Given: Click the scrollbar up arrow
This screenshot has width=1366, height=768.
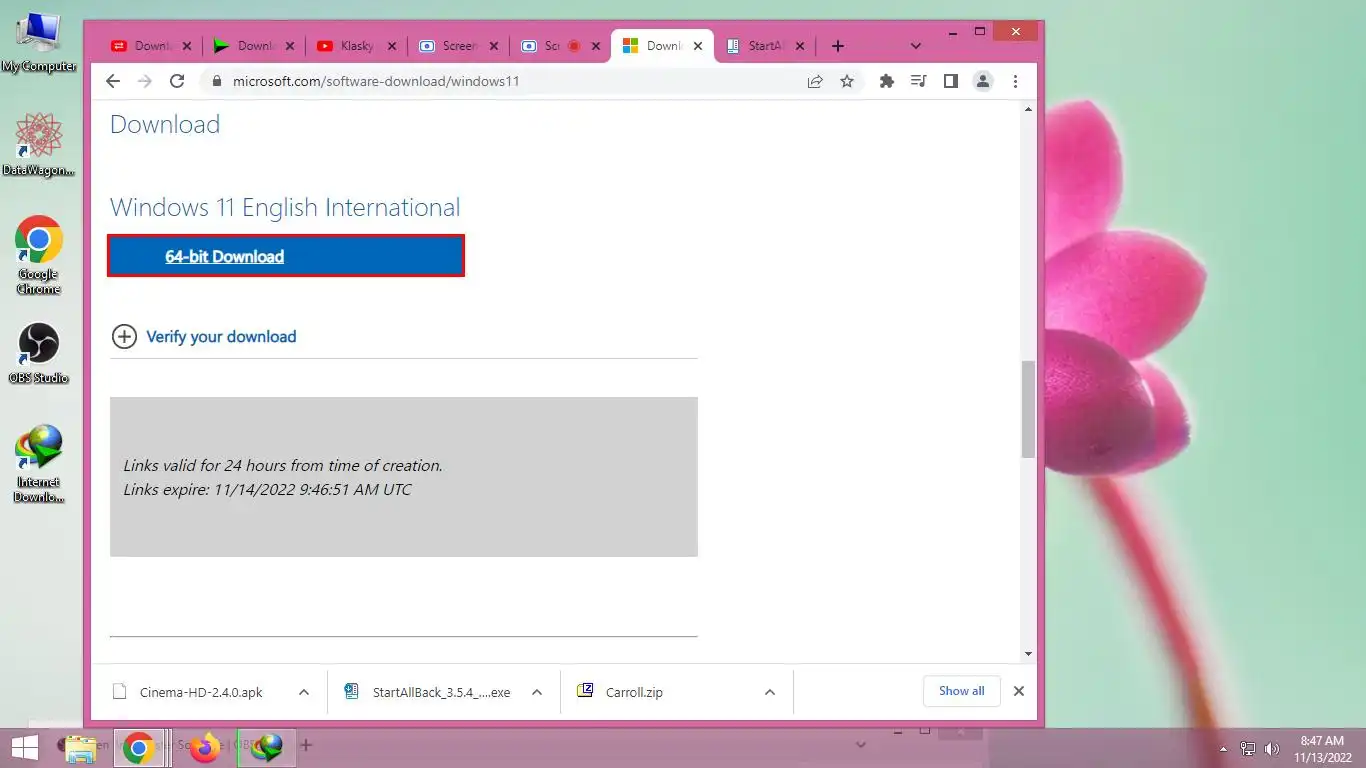Looking at the screenshot, I should [1028, 109].
